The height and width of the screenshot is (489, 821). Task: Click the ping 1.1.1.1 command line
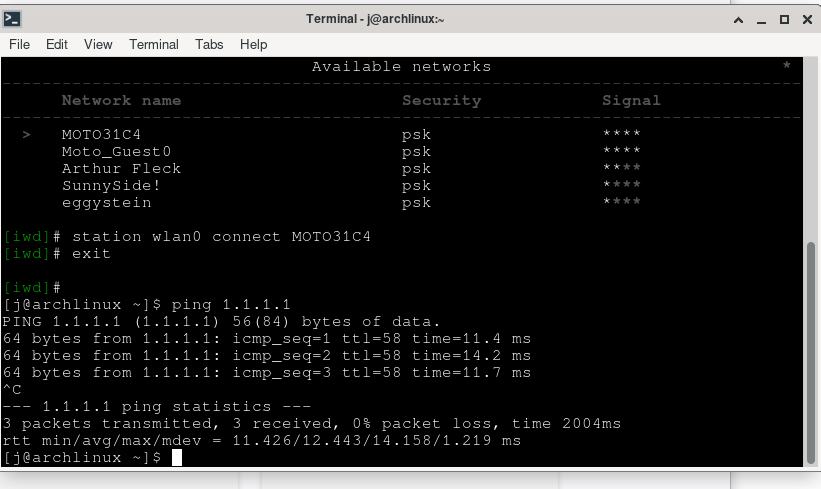(x=147, y=305)
